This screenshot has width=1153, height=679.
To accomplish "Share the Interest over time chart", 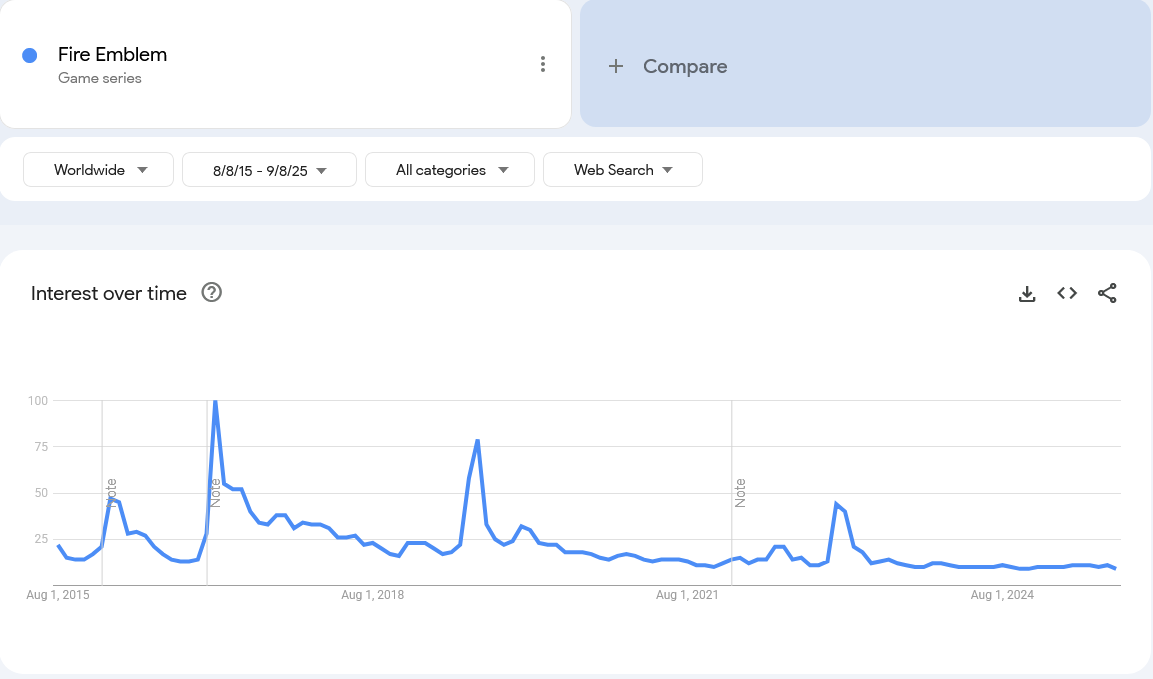I will 1107,293.
